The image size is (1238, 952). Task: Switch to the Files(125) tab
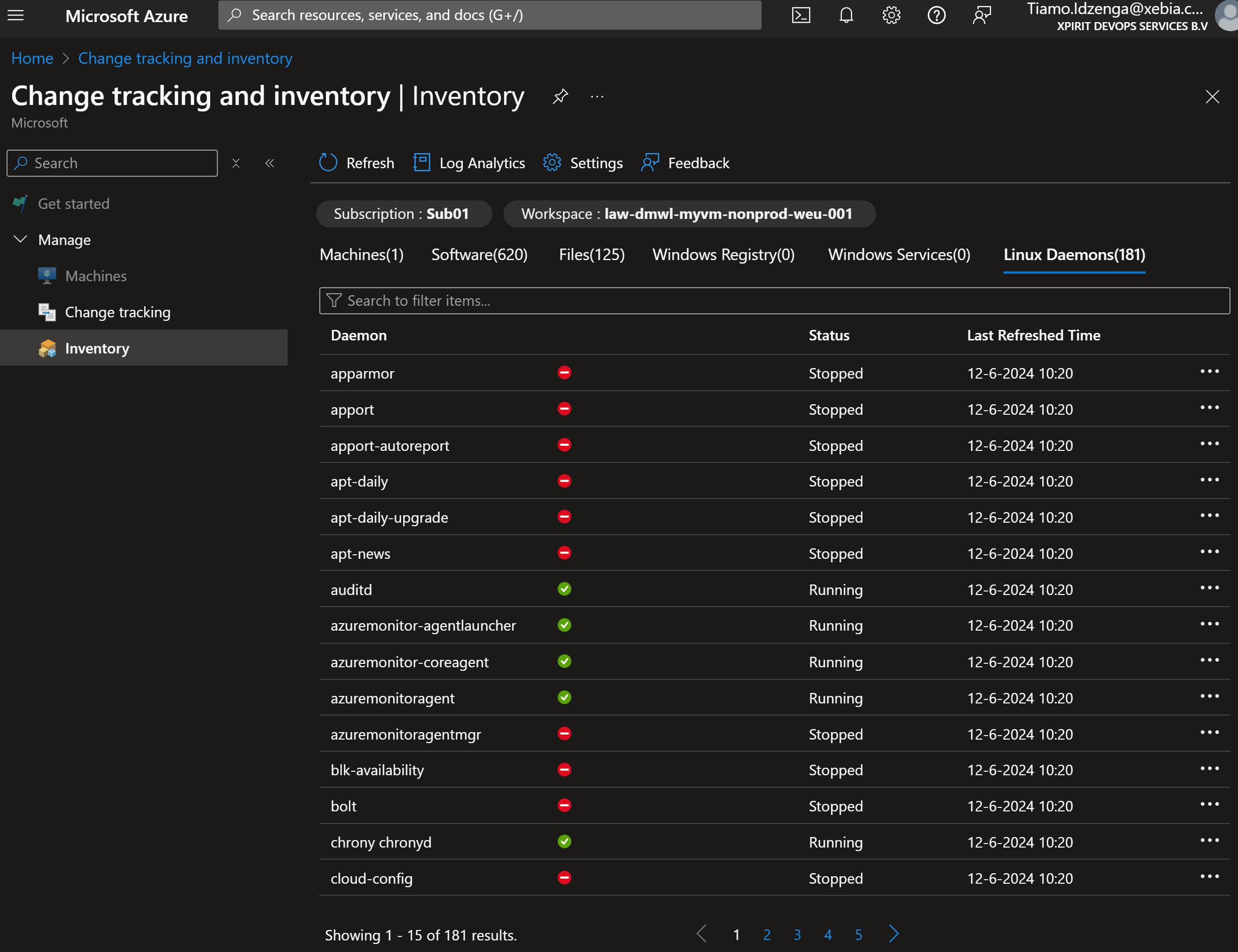[x=591, y=255]
